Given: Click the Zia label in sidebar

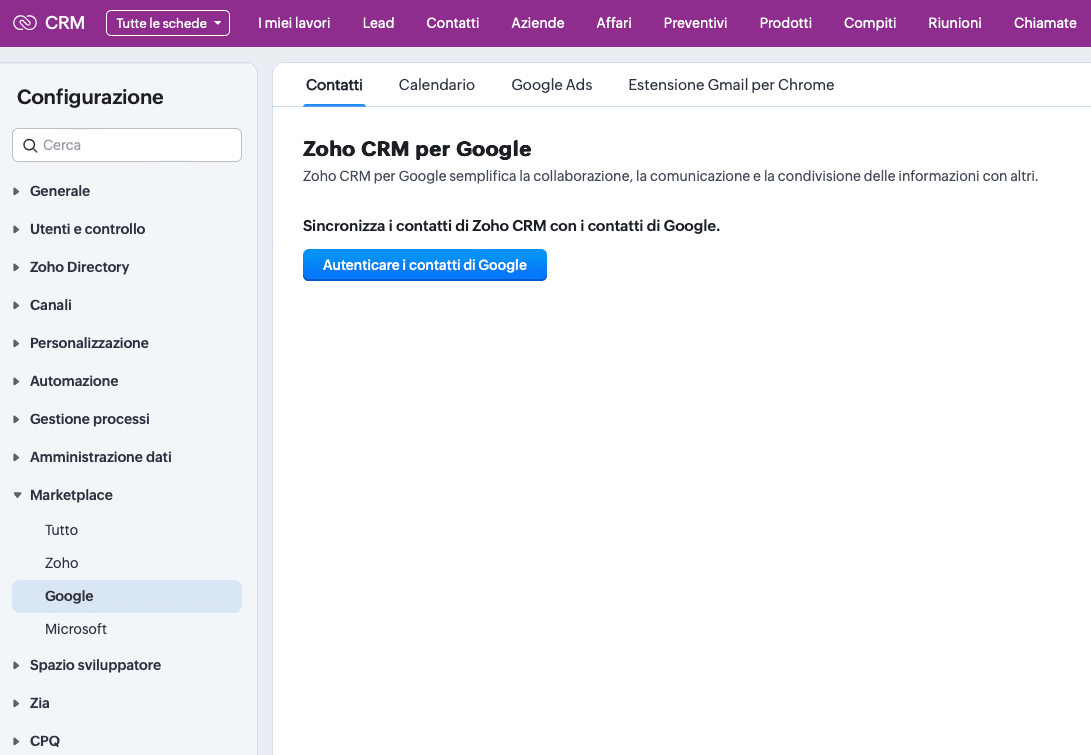Looking at the screenshot, I should [40, 704].
